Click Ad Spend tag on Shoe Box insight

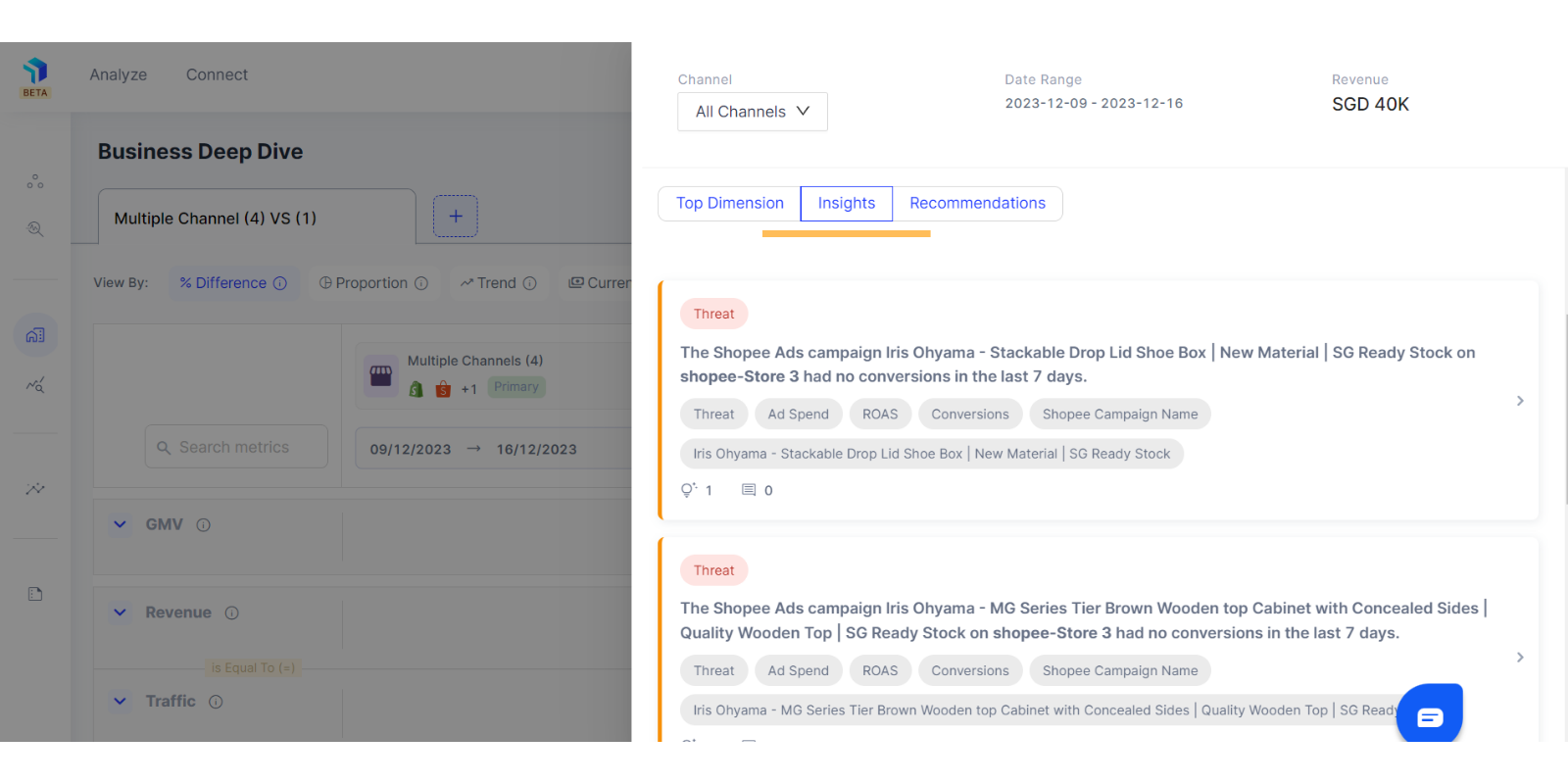click(x=798, y=415)
